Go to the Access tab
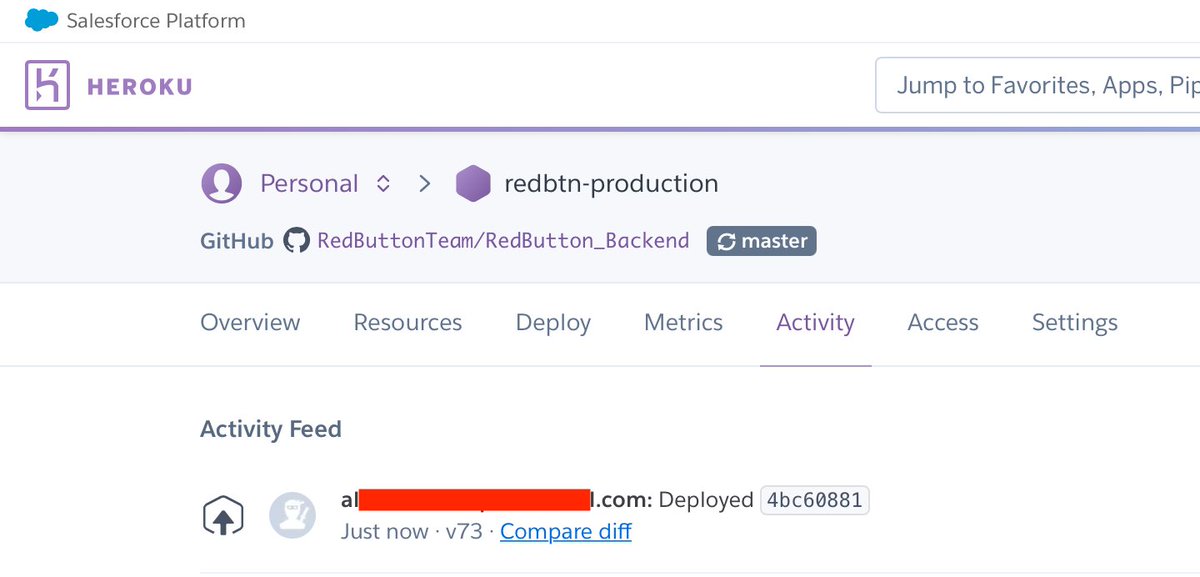This screenshot has width=1200, height=577. click(943, 323)
